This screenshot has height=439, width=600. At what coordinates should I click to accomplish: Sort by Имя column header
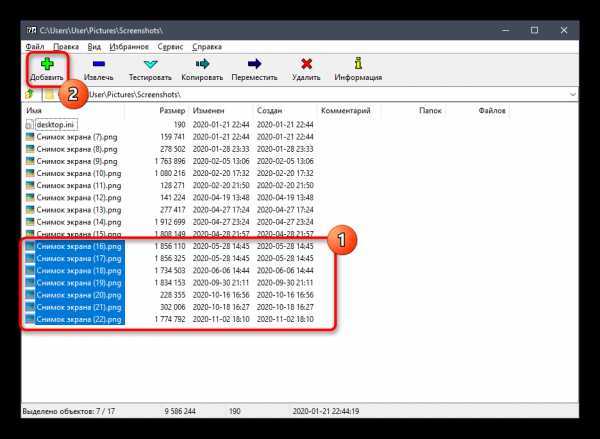coord(34,111)
